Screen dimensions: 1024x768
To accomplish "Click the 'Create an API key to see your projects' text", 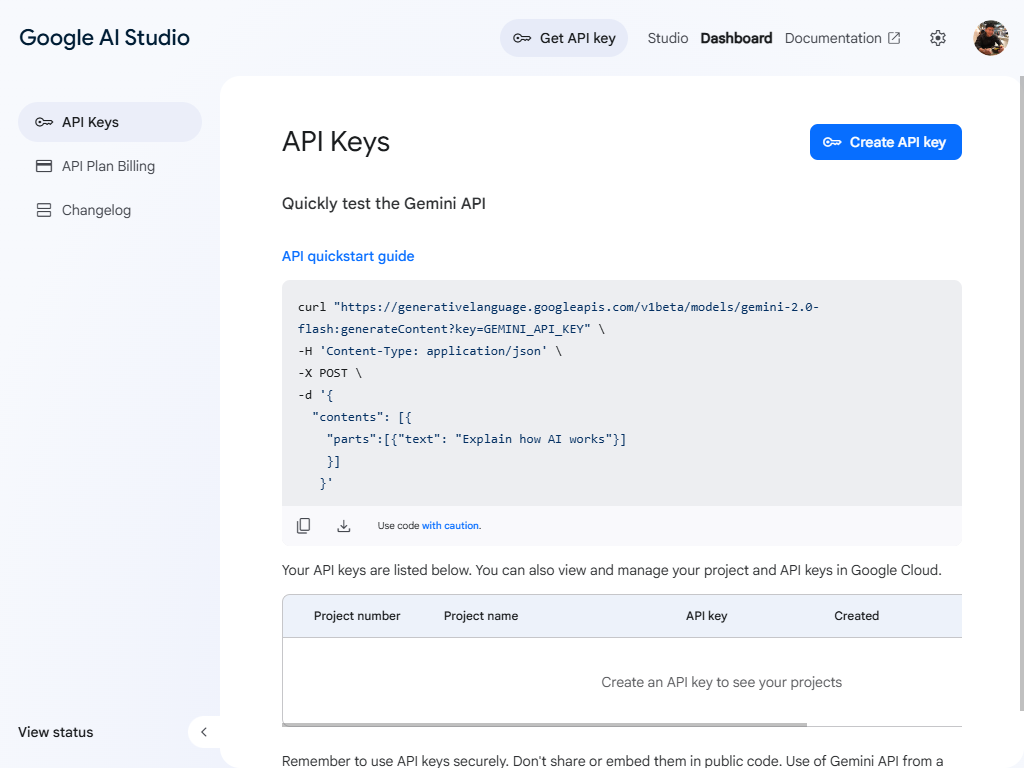I will (x=721, y=682).
